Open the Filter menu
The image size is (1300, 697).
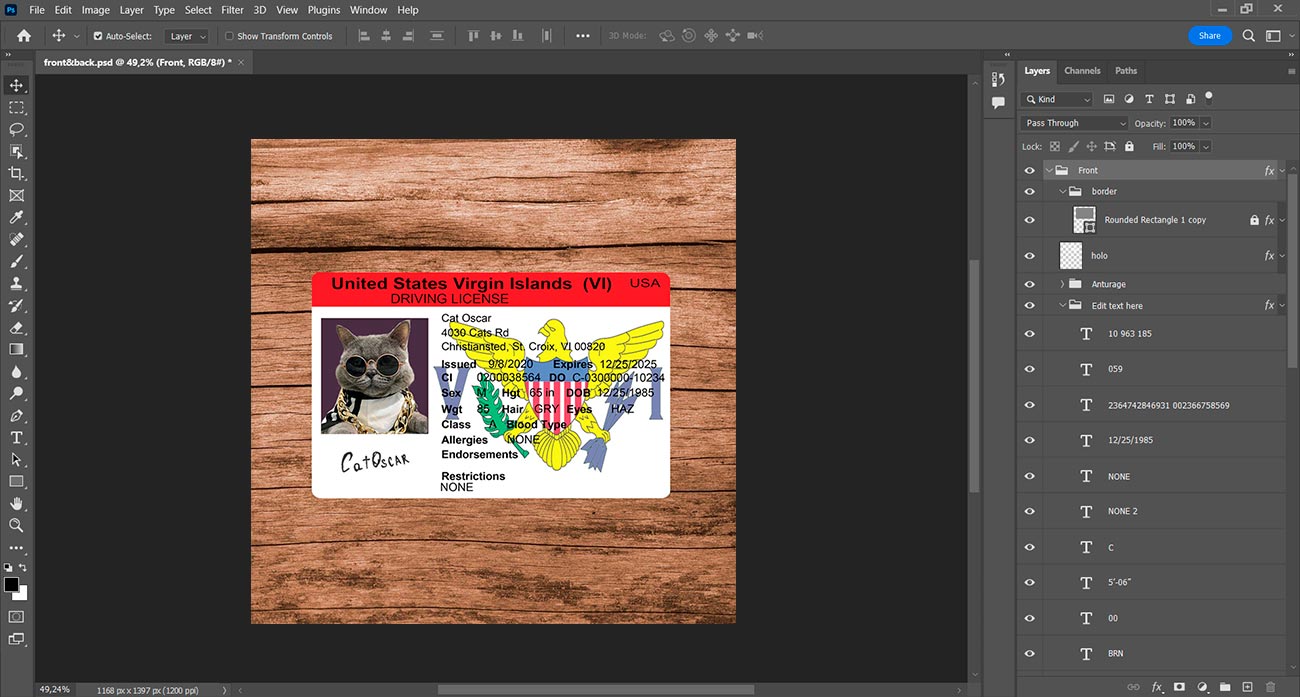[x=232, y=10]
